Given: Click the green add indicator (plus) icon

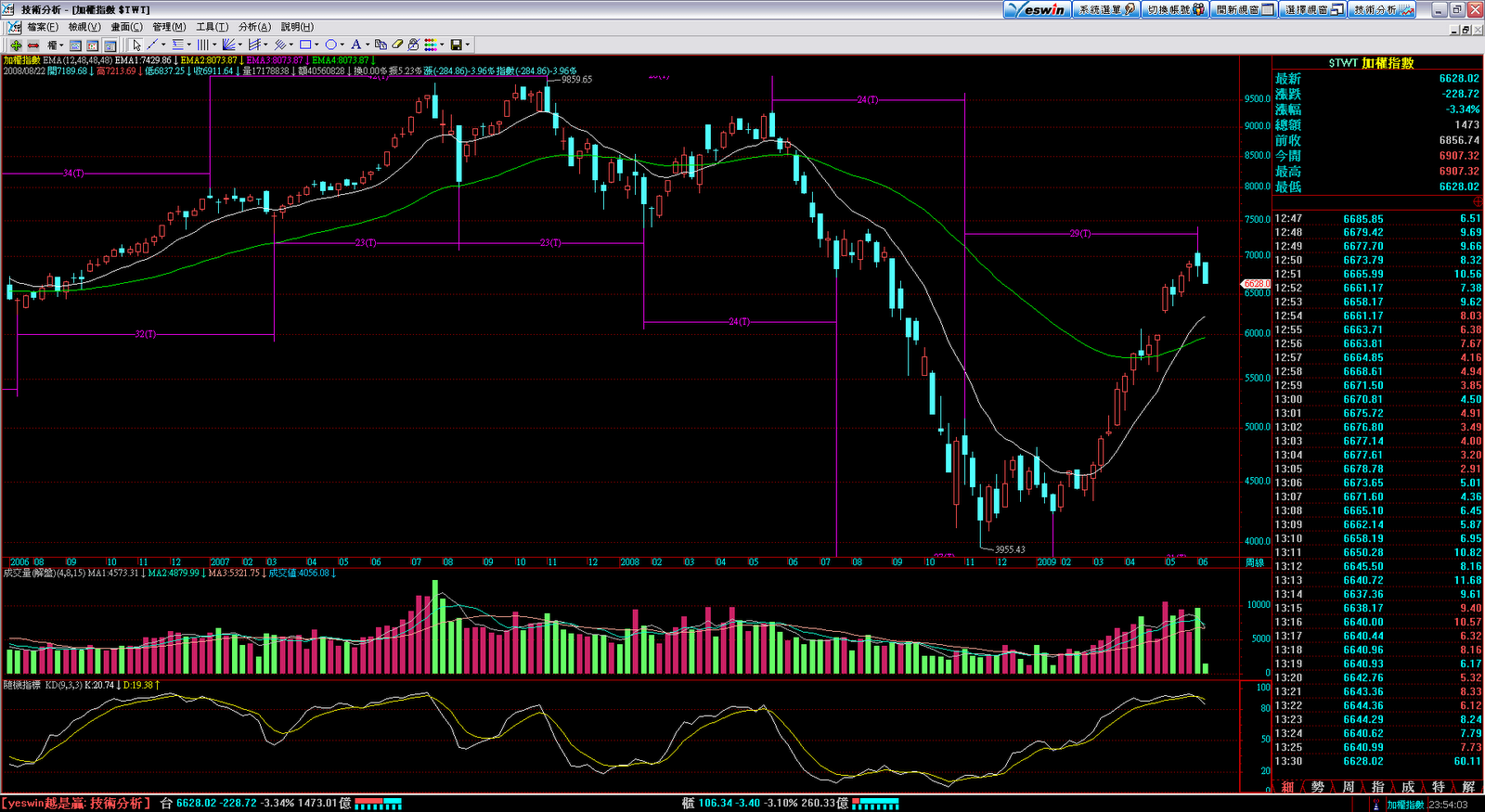Looking at the screenshot, I should (x=16, y=45).
